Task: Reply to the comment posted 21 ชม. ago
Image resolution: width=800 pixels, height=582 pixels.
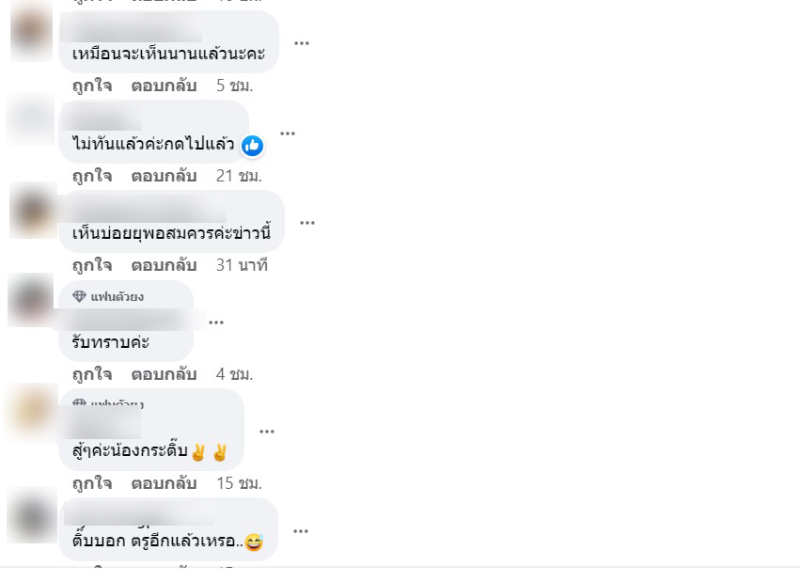Action: click(x=164, y=176)
